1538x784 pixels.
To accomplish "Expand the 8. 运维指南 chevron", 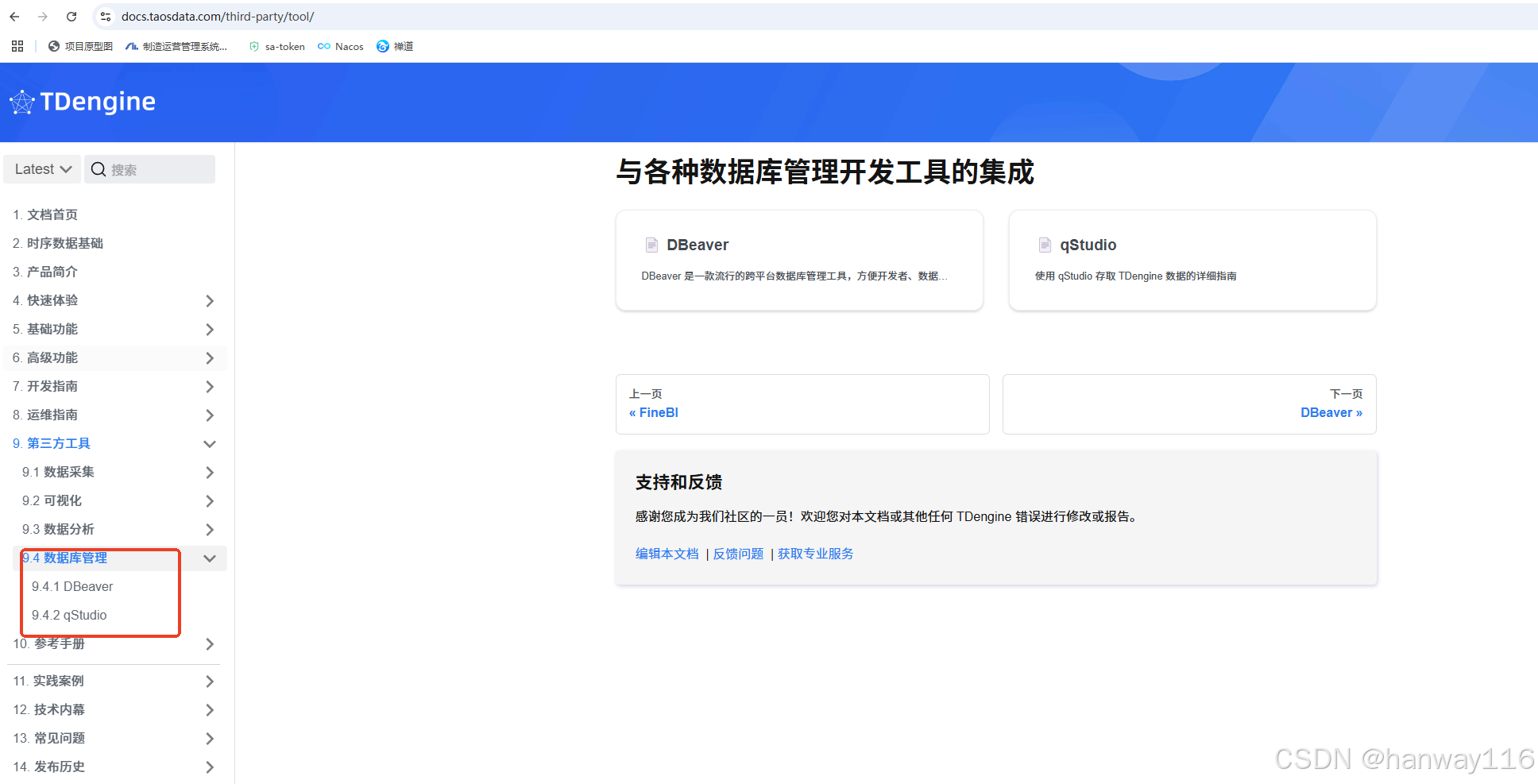I will pos(210,415).
